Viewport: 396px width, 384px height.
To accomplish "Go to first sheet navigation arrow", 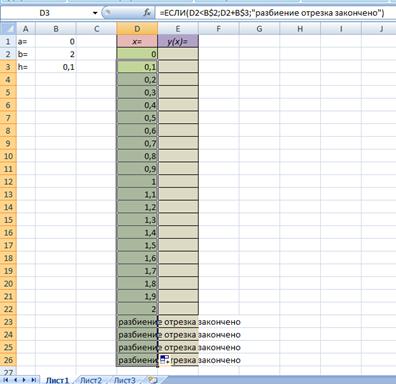I will 6,380.
